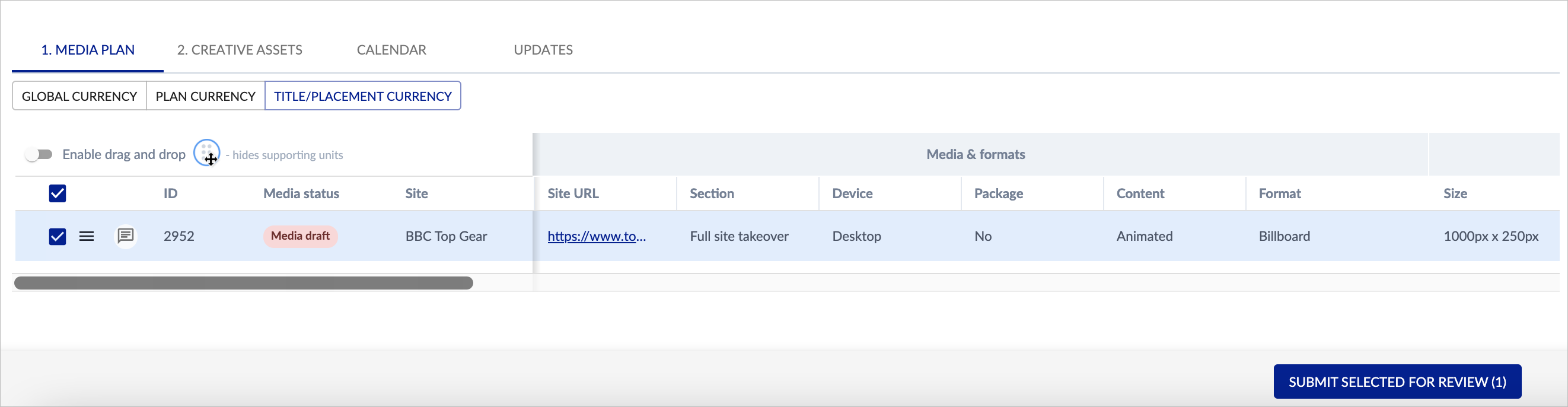This screenshot has width=1568, height=407.
Task: Toggle Enable drag and drop switch
Action: pos(39,154)
